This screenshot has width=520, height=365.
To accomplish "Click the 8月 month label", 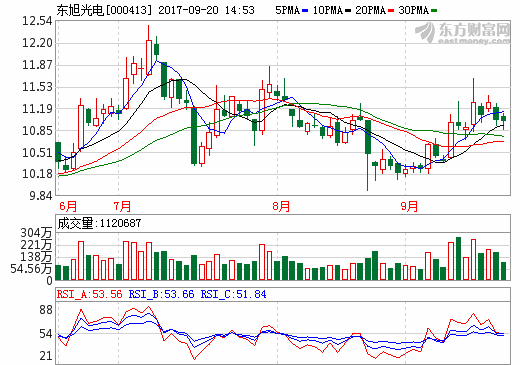I will (281, 206).
